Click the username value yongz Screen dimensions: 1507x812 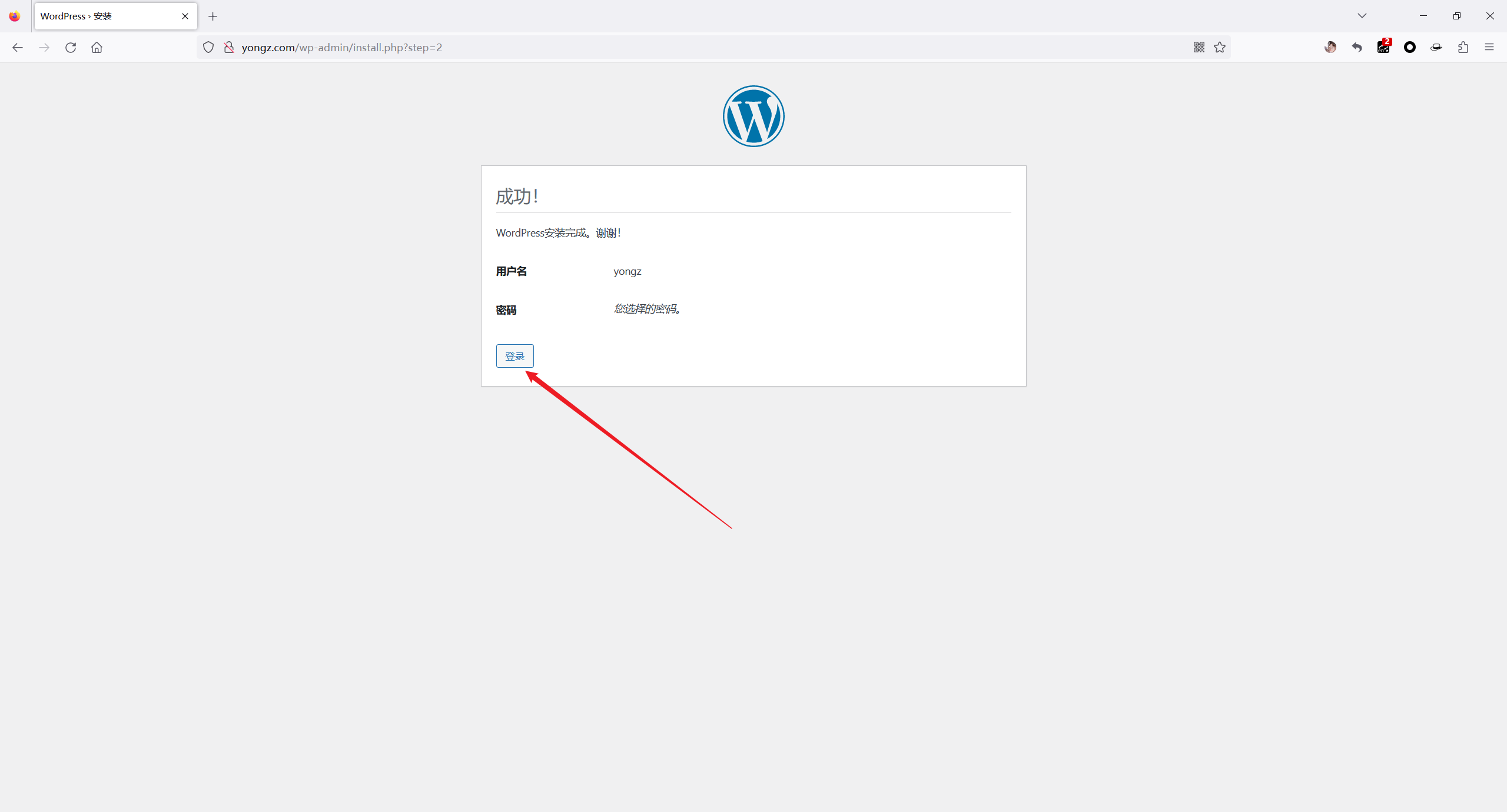[x=628, y=271]
